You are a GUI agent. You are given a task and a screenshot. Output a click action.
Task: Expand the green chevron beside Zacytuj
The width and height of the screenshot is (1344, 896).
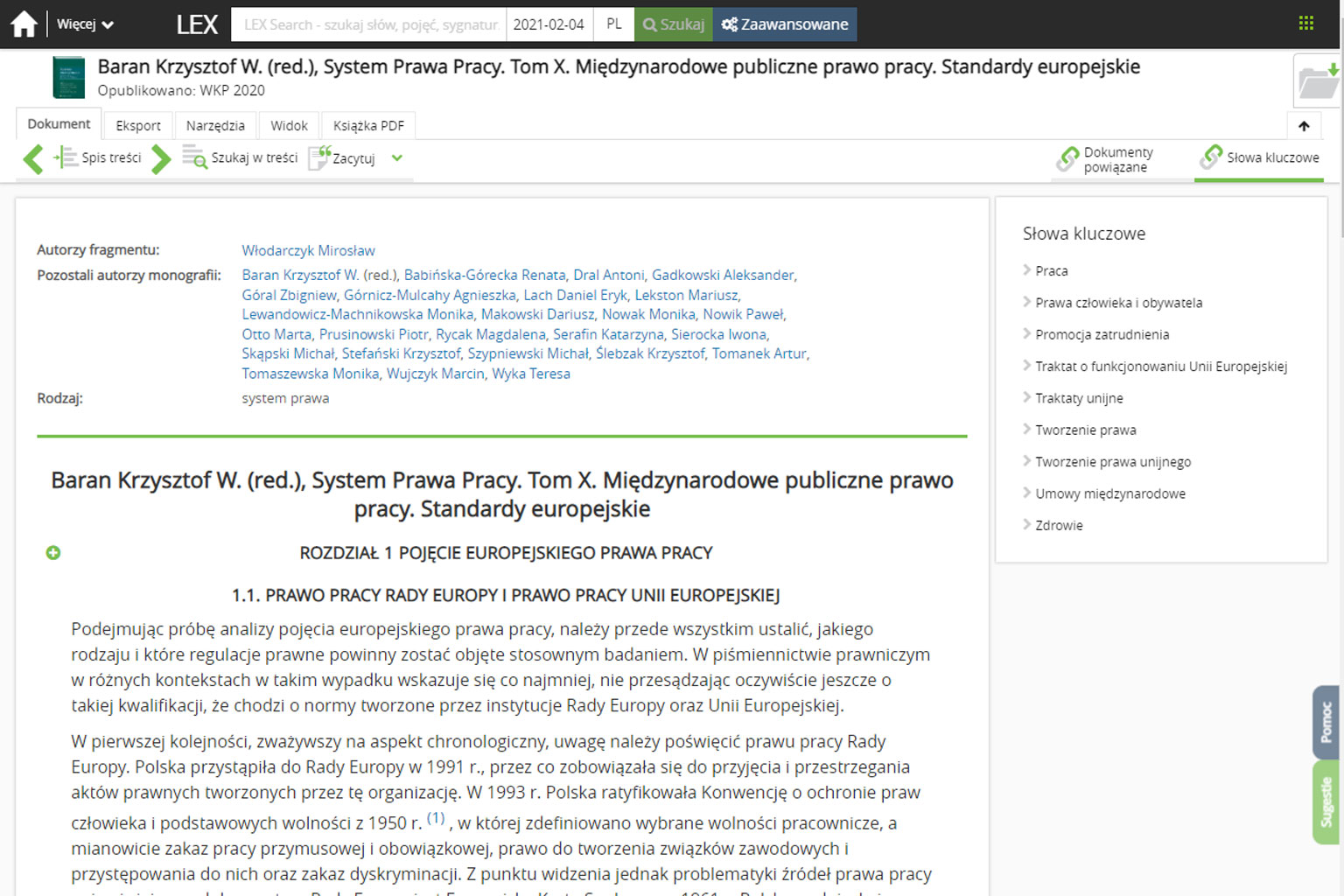coord(397,158)
